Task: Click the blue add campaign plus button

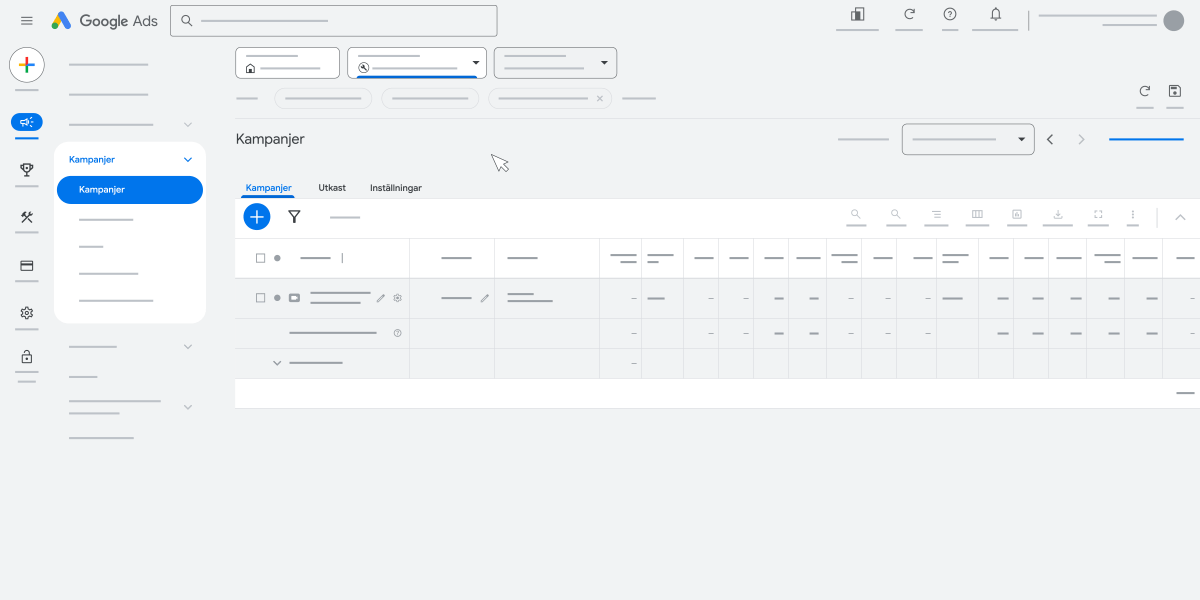Action: coord(257,216)
